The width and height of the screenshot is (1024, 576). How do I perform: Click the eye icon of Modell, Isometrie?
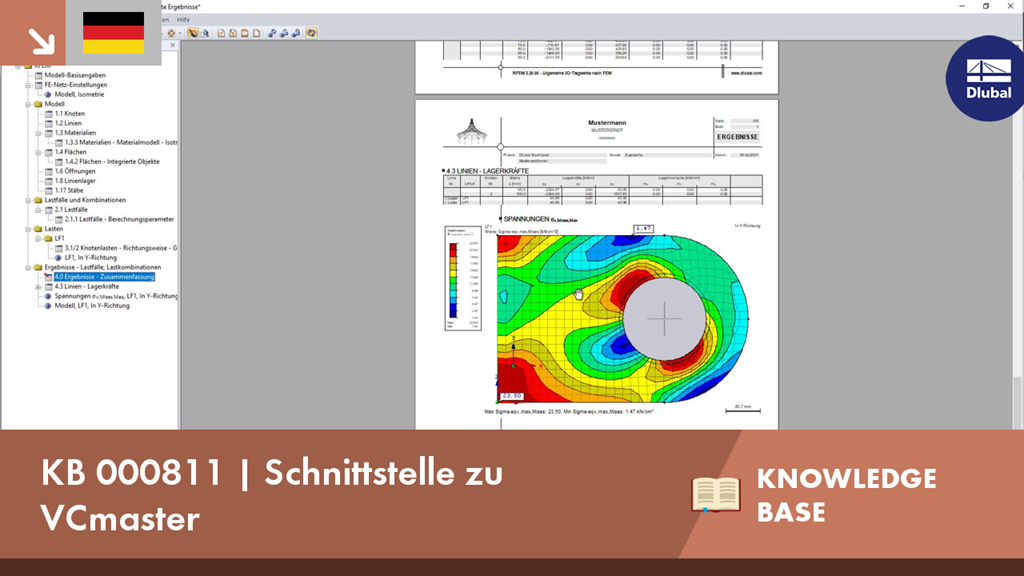click(48, 95)
